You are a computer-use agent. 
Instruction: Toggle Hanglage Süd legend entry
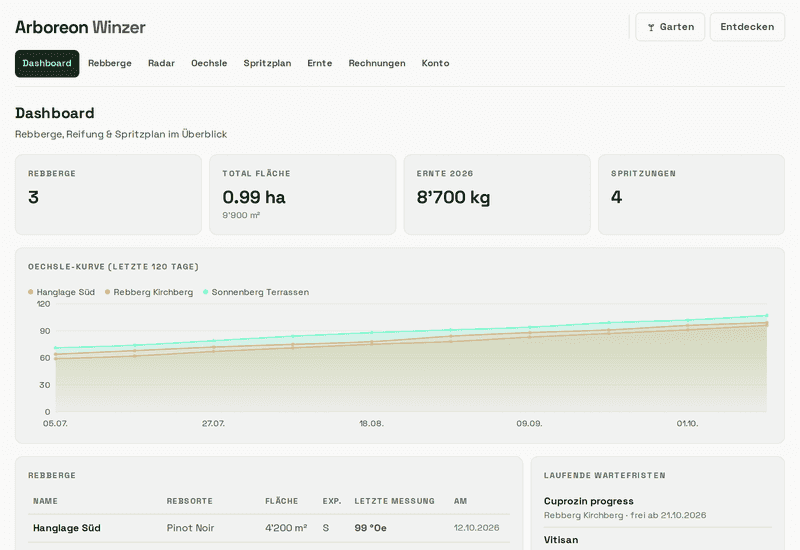pyautogui.click(x=61, y=292)
